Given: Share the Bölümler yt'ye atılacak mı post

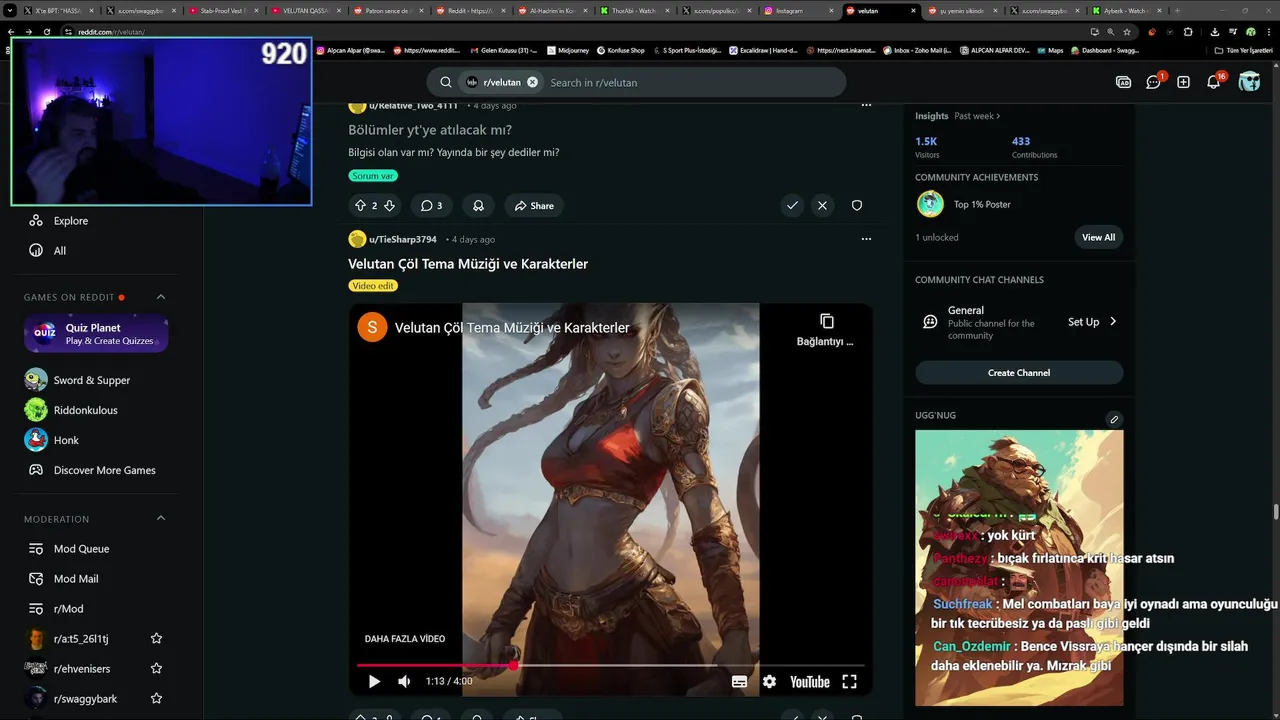Looking at the screenshot, I should [534, 205].
